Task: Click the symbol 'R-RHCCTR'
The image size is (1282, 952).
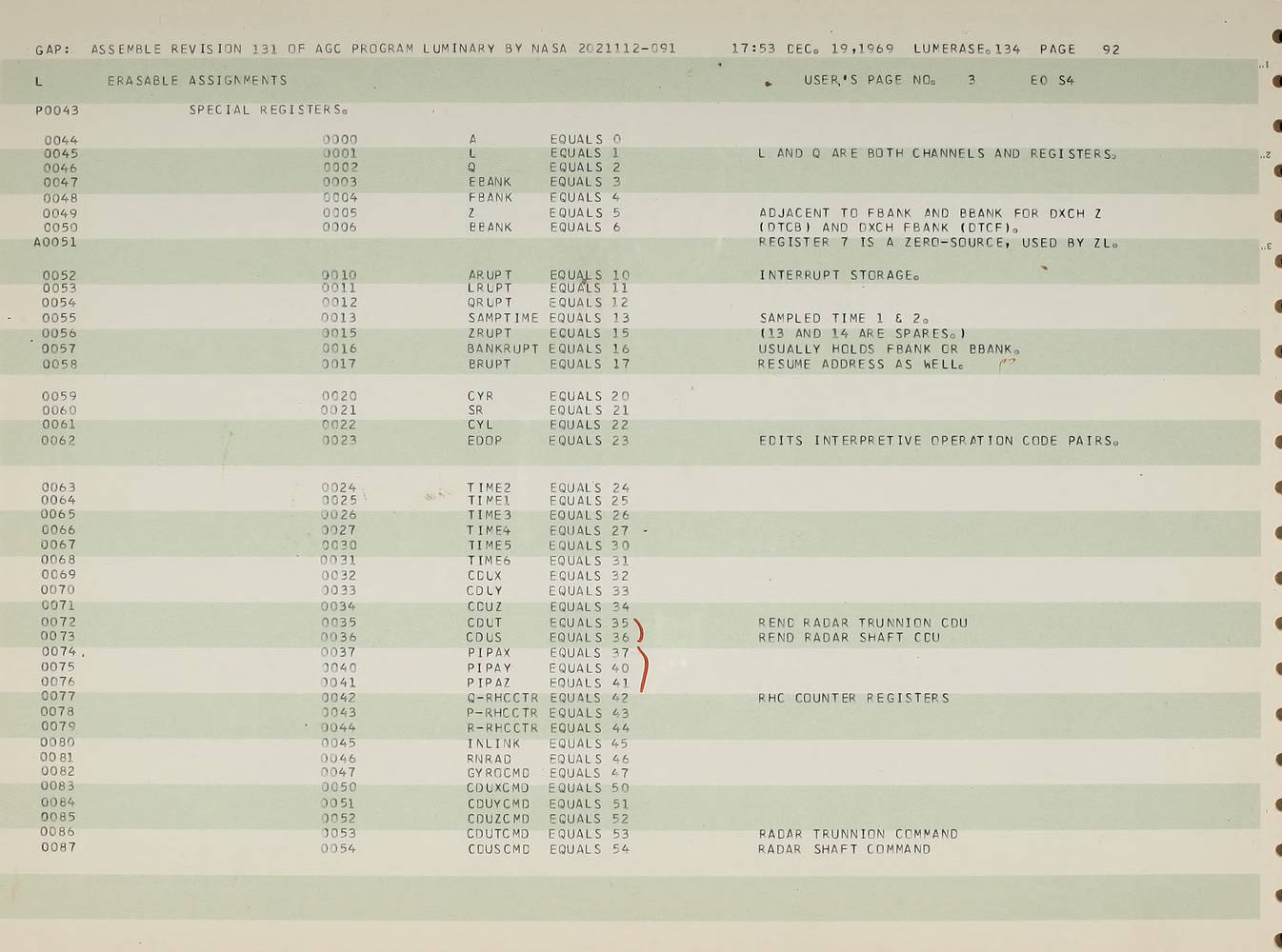Action: click(x=503, y=728)
